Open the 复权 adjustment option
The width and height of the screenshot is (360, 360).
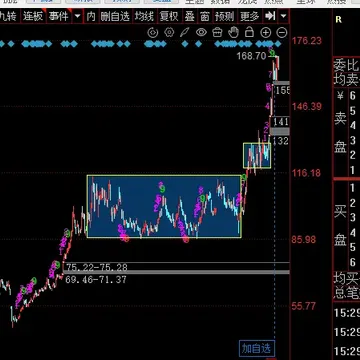pos(169,16)
